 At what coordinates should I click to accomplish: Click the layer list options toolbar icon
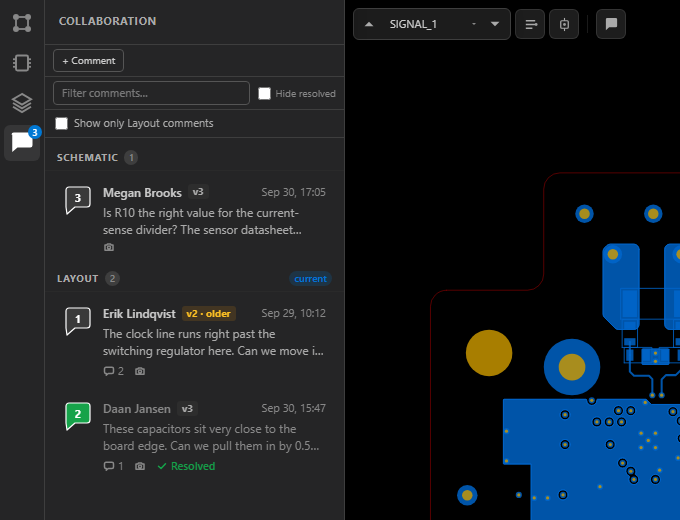[530, 24]
